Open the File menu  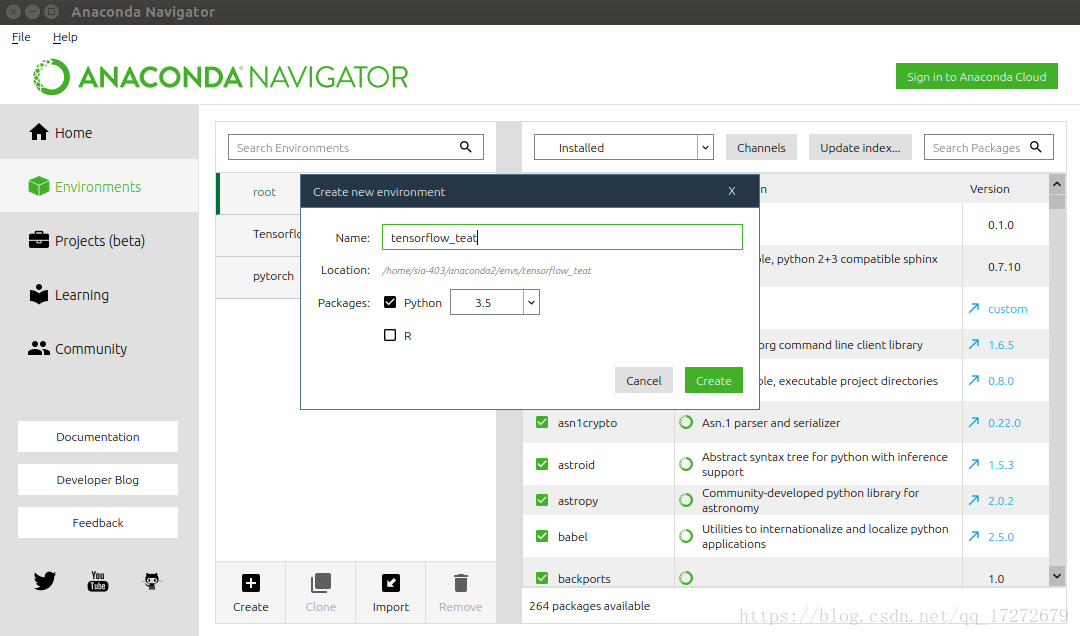(x=21, y=37)
